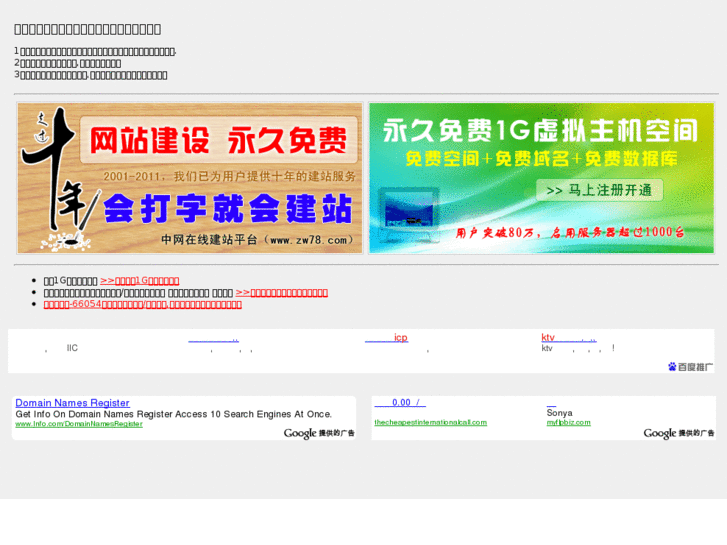Open the red link containing '66054'
Viewport: 727px width, 545px height.
tap(142, 304)
